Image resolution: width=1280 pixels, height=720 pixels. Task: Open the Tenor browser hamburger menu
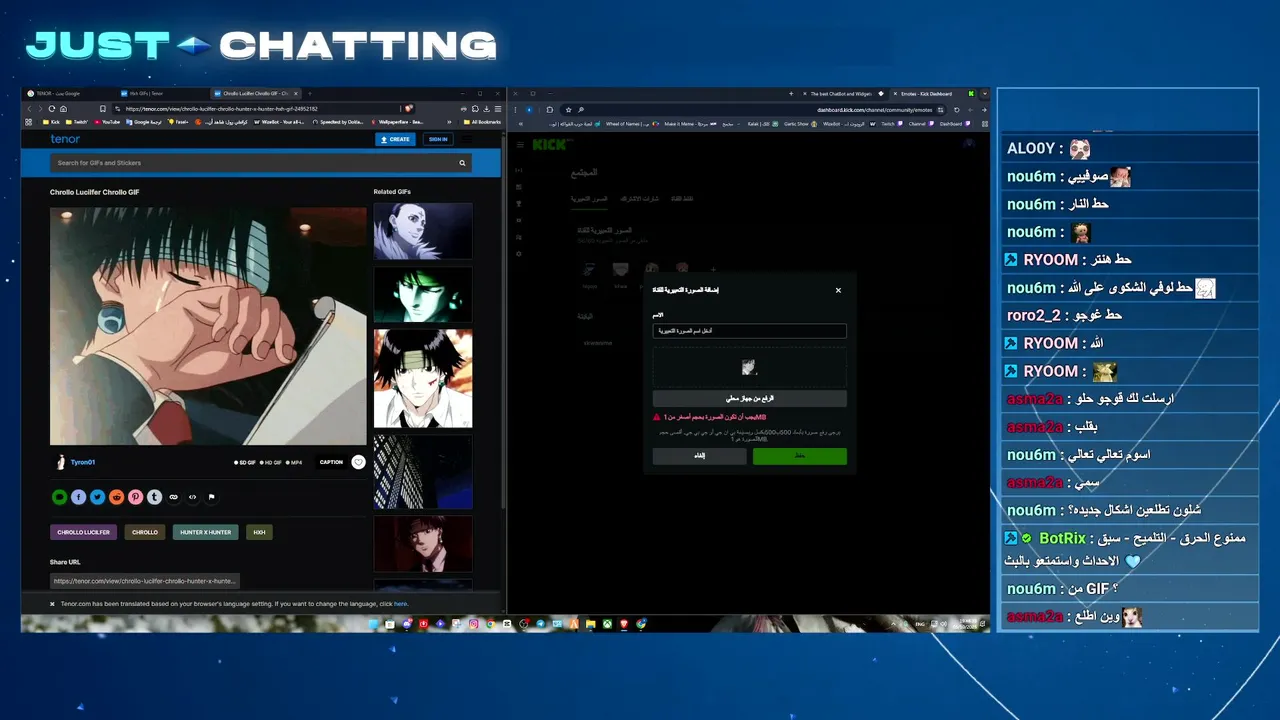pos(497,108)
